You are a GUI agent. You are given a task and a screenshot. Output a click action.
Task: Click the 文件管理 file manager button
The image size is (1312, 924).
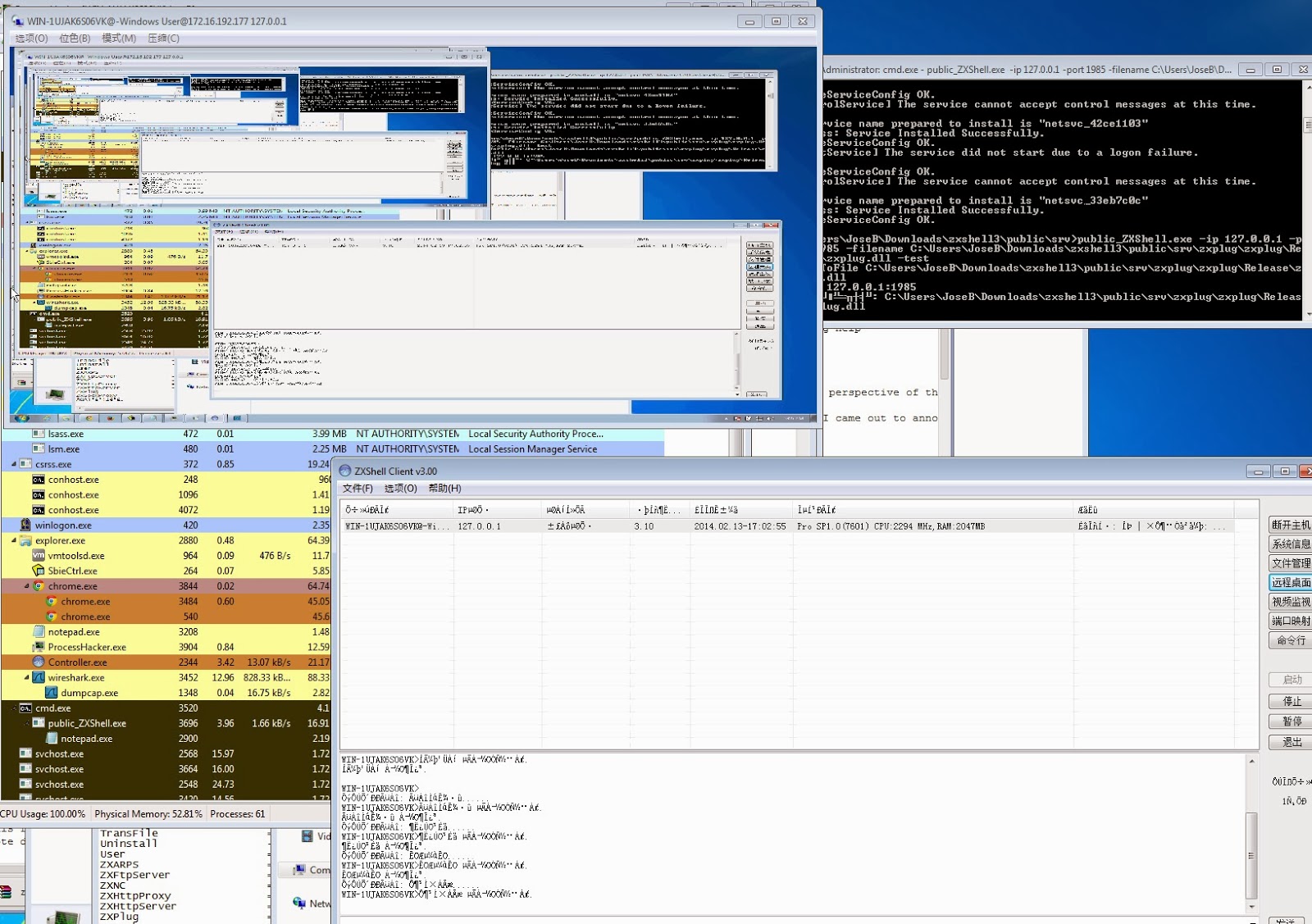(1291, 563)
